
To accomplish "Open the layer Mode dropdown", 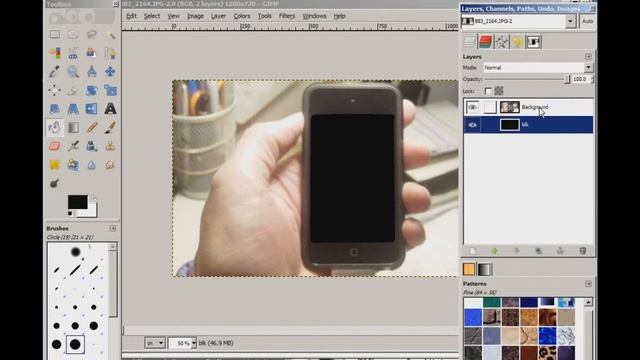I will pos(538,67).
